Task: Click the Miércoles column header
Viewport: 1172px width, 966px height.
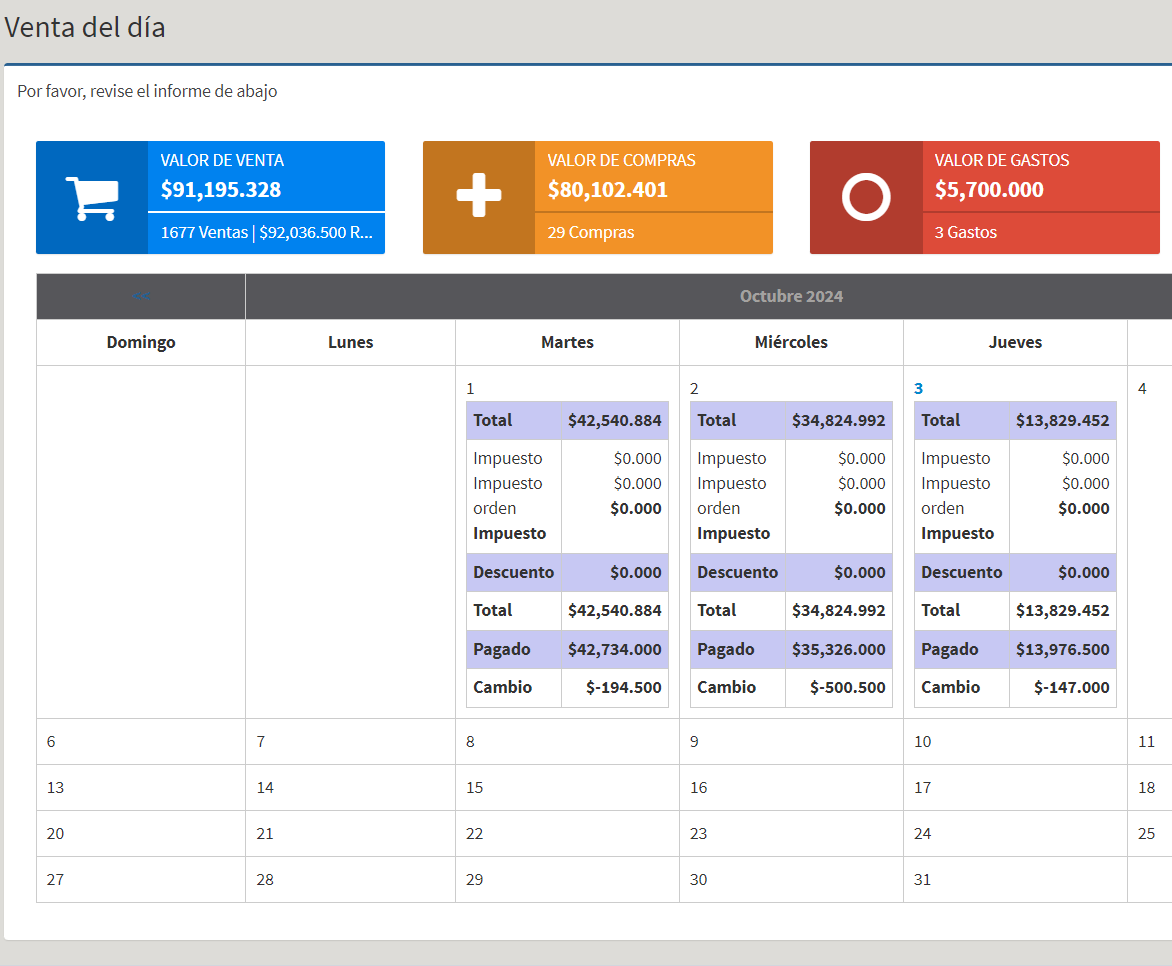Action: click(791, 342)
